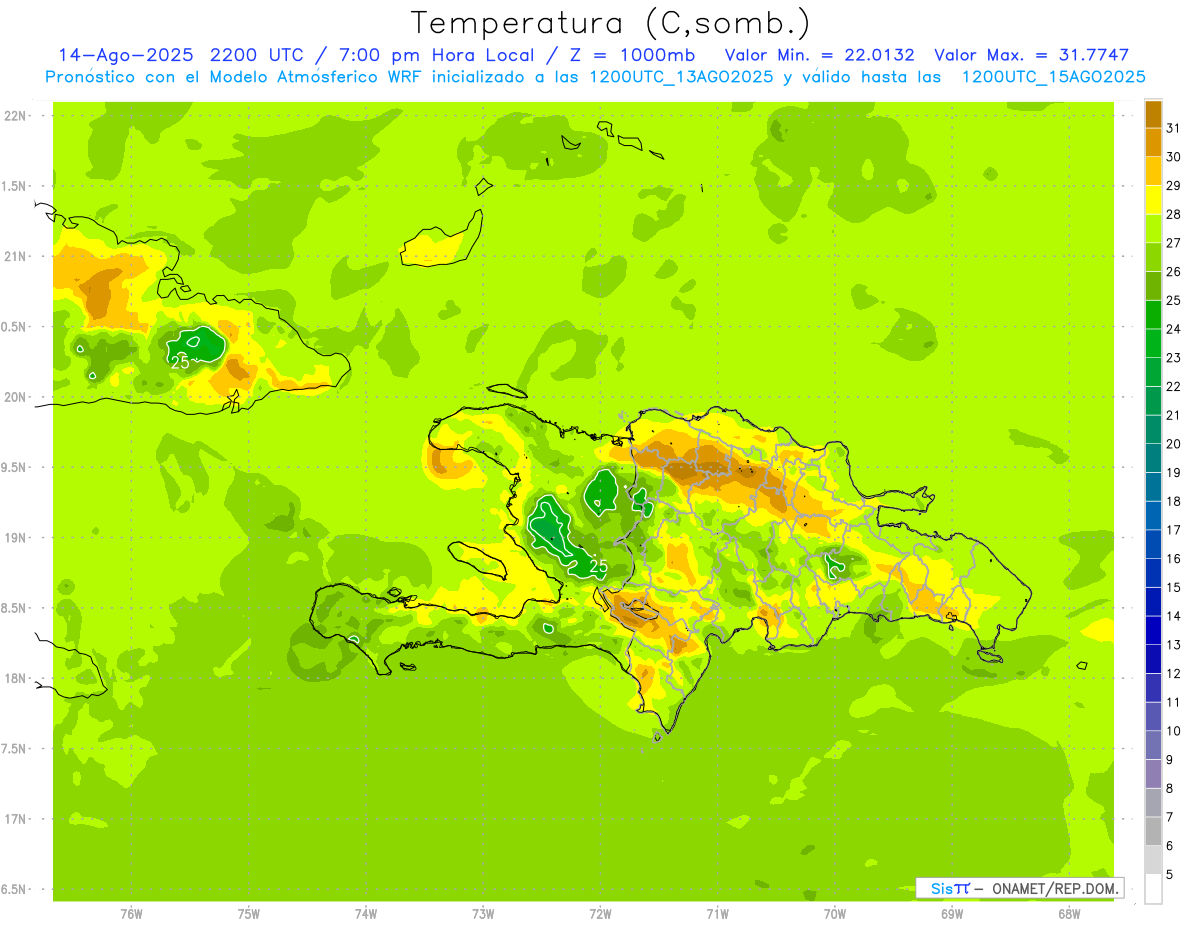Screen dimensions: 1200x927
Task: Click the "SisTT - ONAMET/REP.DOM." credit label
Action: point(1019,888)
